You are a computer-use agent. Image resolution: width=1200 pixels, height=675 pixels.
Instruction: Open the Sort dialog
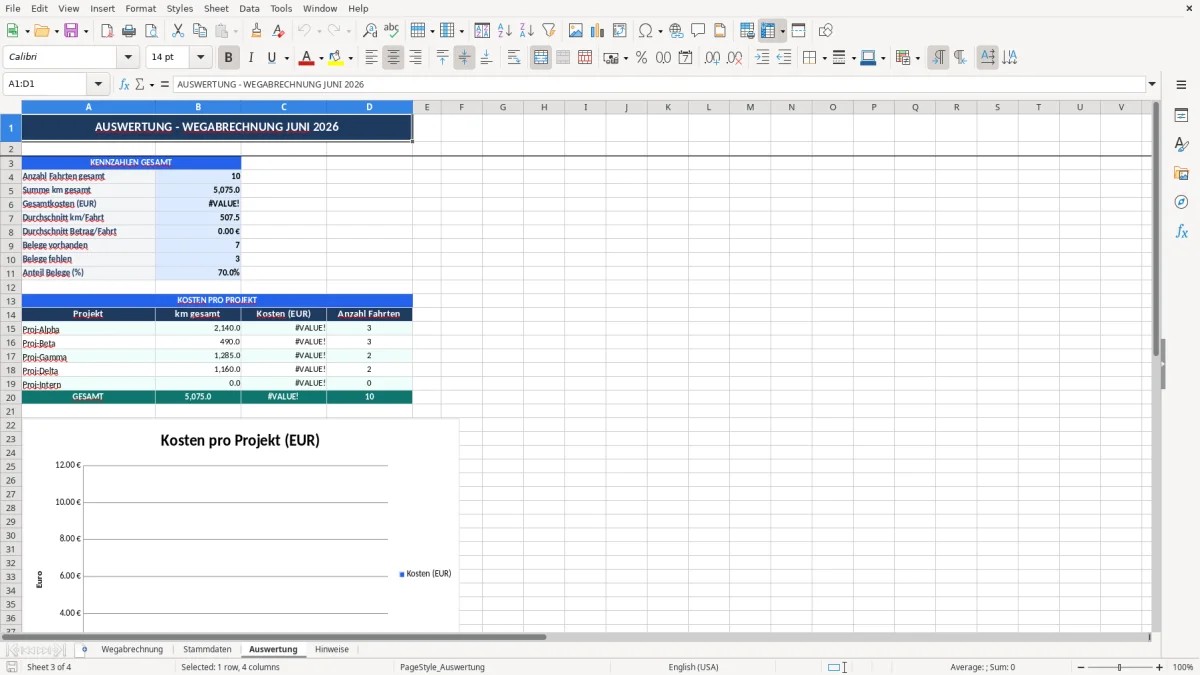click(x=482, y=31)
